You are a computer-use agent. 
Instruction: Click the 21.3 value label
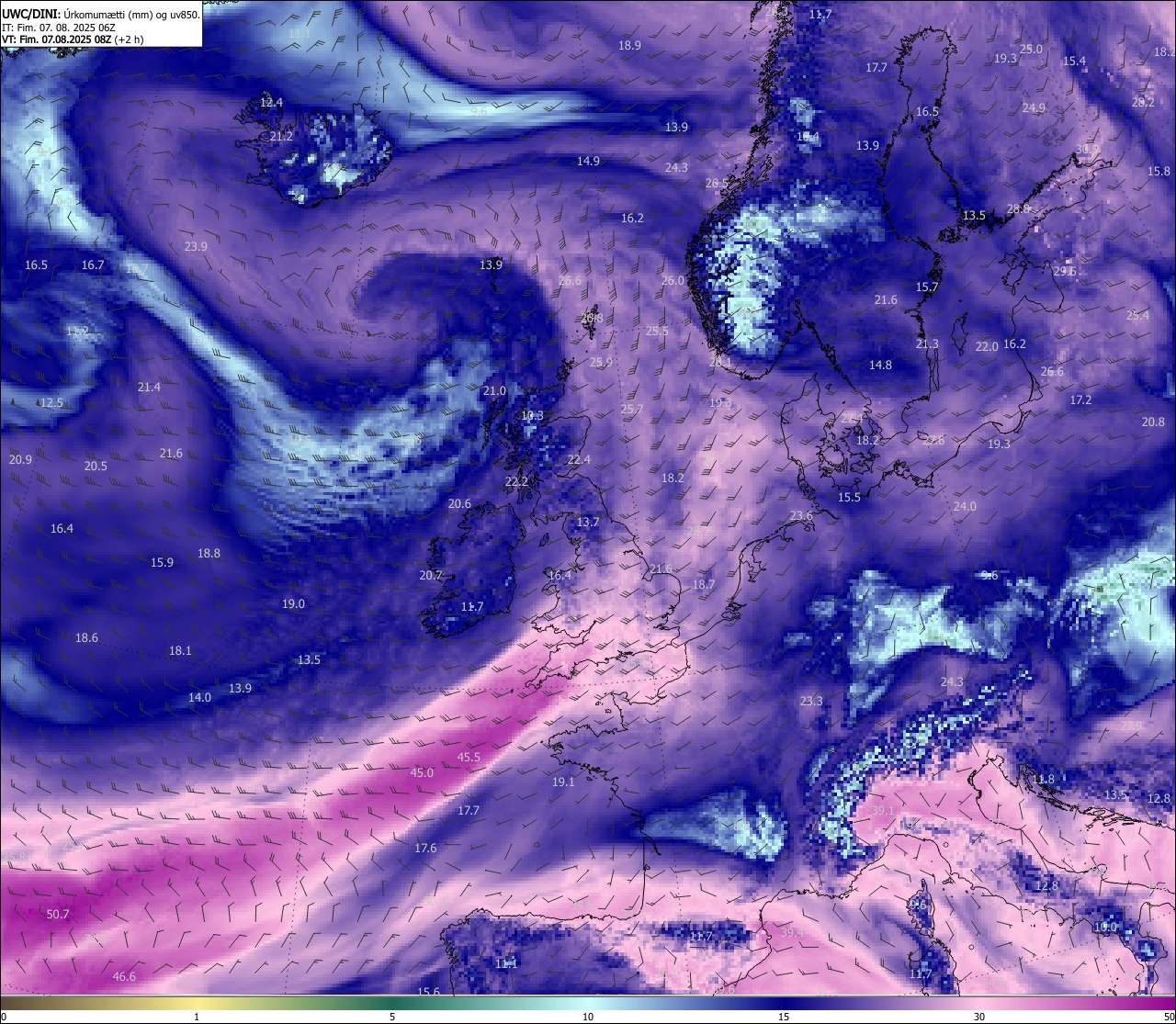click(927, 344)
